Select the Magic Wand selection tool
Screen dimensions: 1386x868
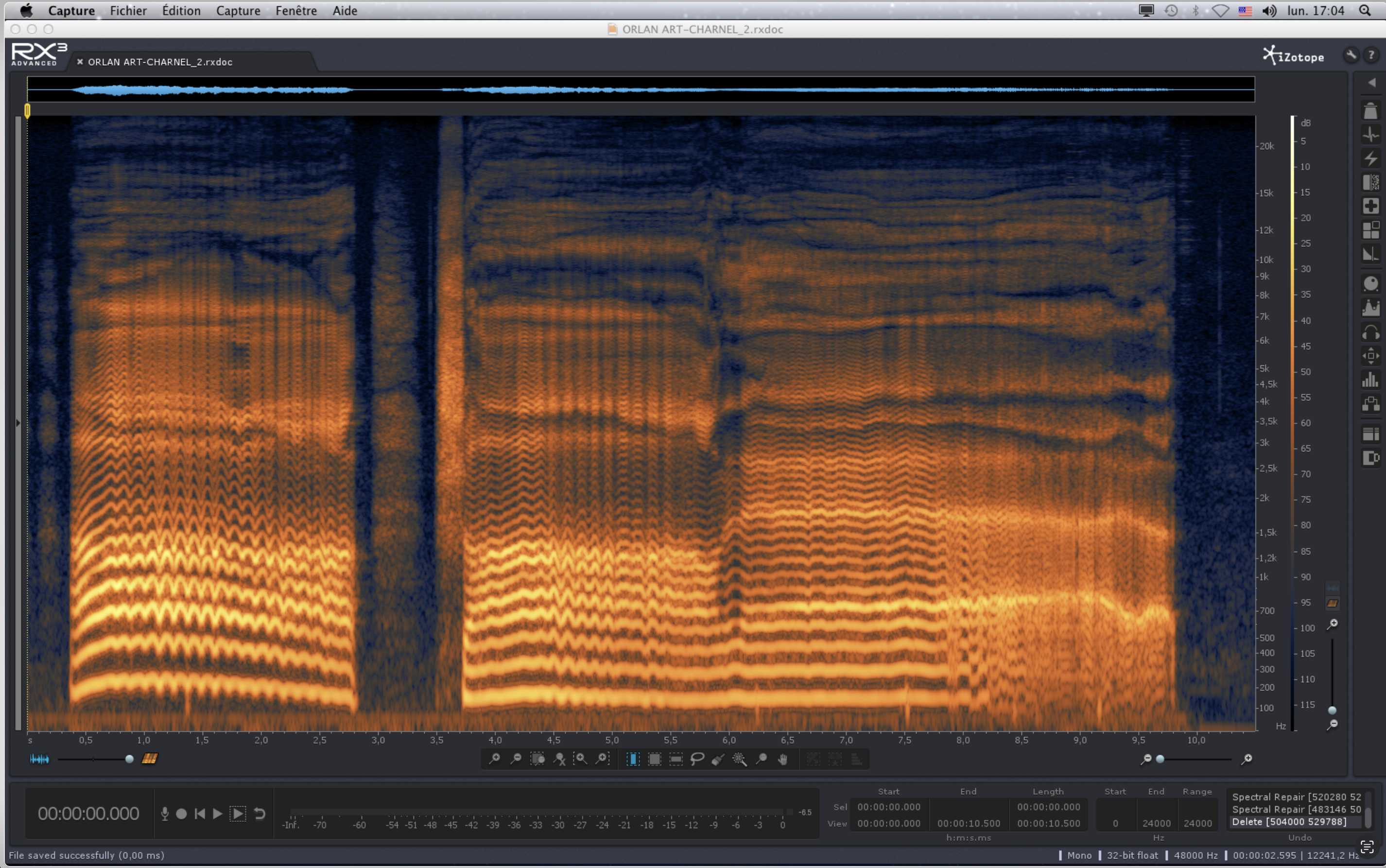739,759
